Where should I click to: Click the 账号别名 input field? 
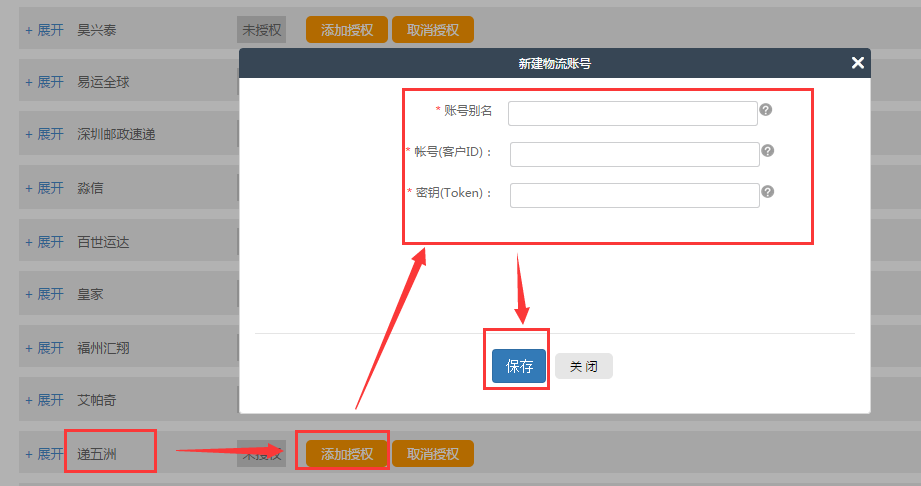pyautogui.click(x=632, y=113)
